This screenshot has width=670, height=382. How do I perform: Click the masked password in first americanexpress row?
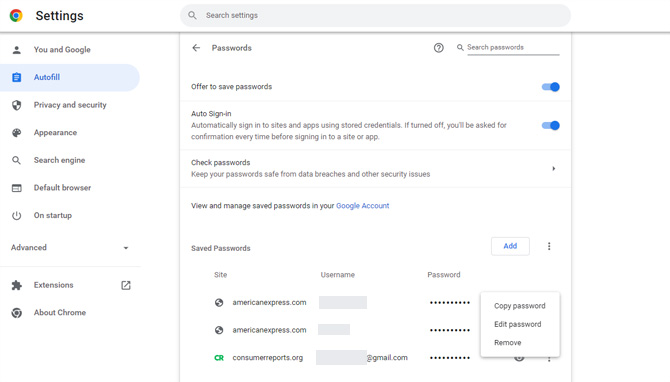[x=450, y=303]
